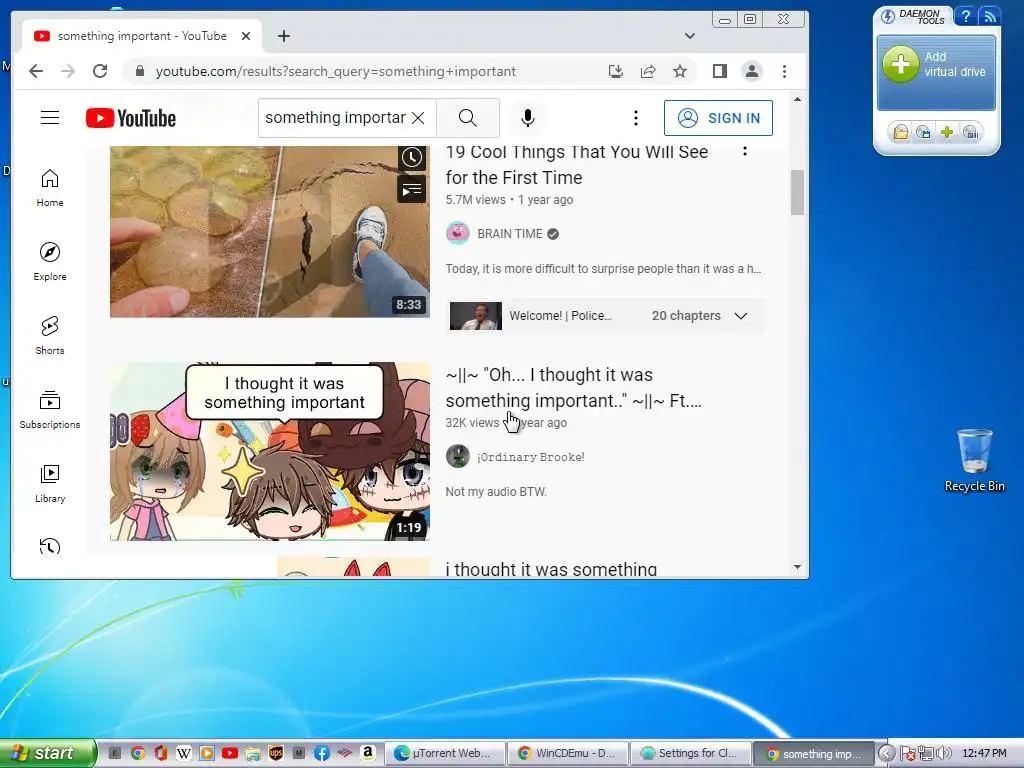Click Facebook quick launch icon in taskbar

(321, 753)
